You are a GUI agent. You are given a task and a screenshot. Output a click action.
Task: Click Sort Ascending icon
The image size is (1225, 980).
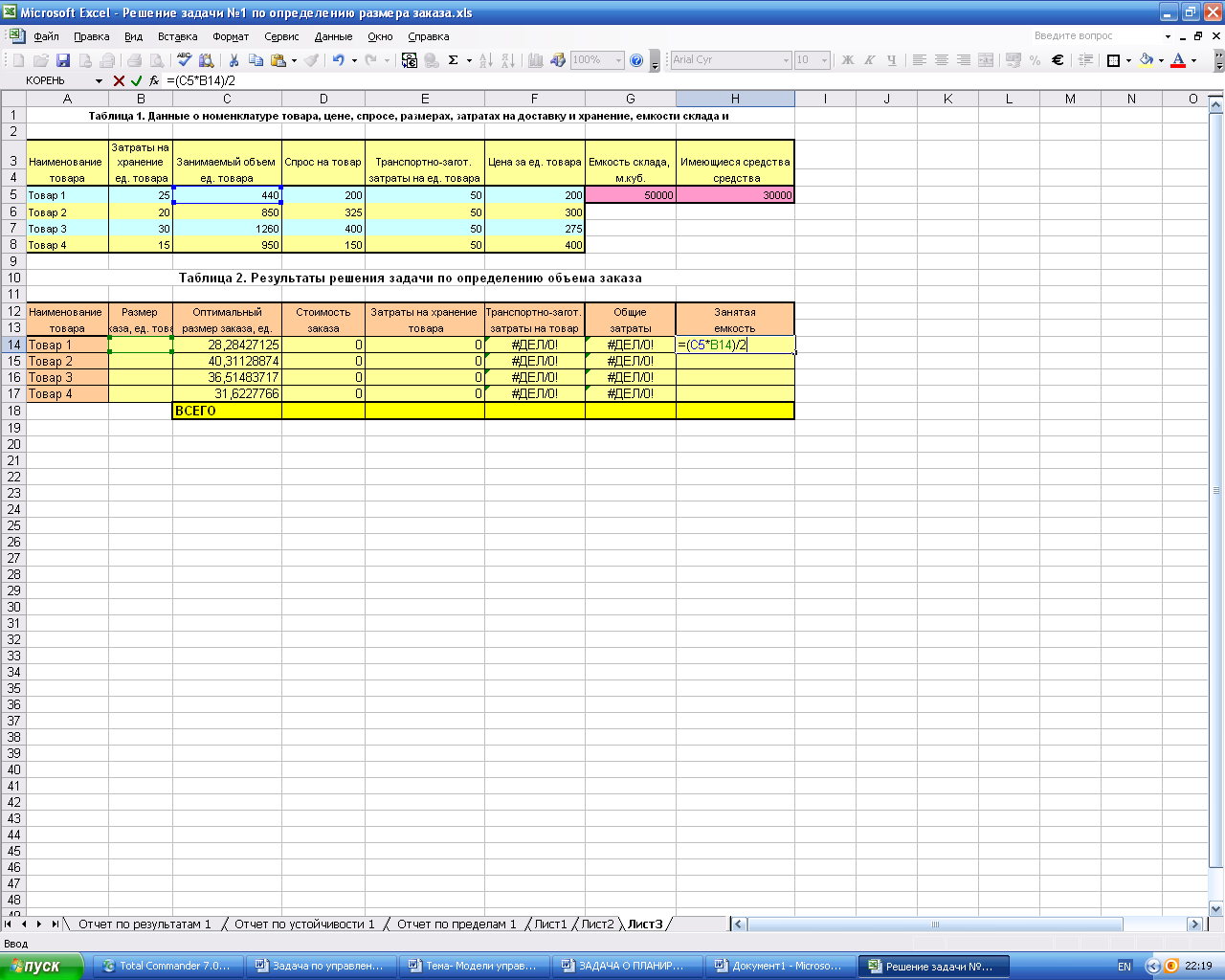coord(486,59)
